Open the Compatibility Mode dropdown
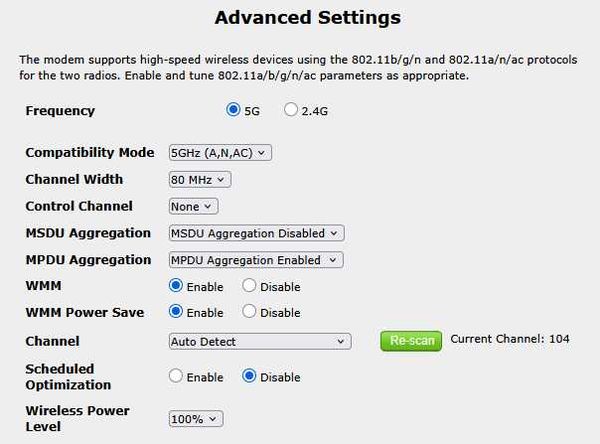Screen dimensions: 600x444 220,153
